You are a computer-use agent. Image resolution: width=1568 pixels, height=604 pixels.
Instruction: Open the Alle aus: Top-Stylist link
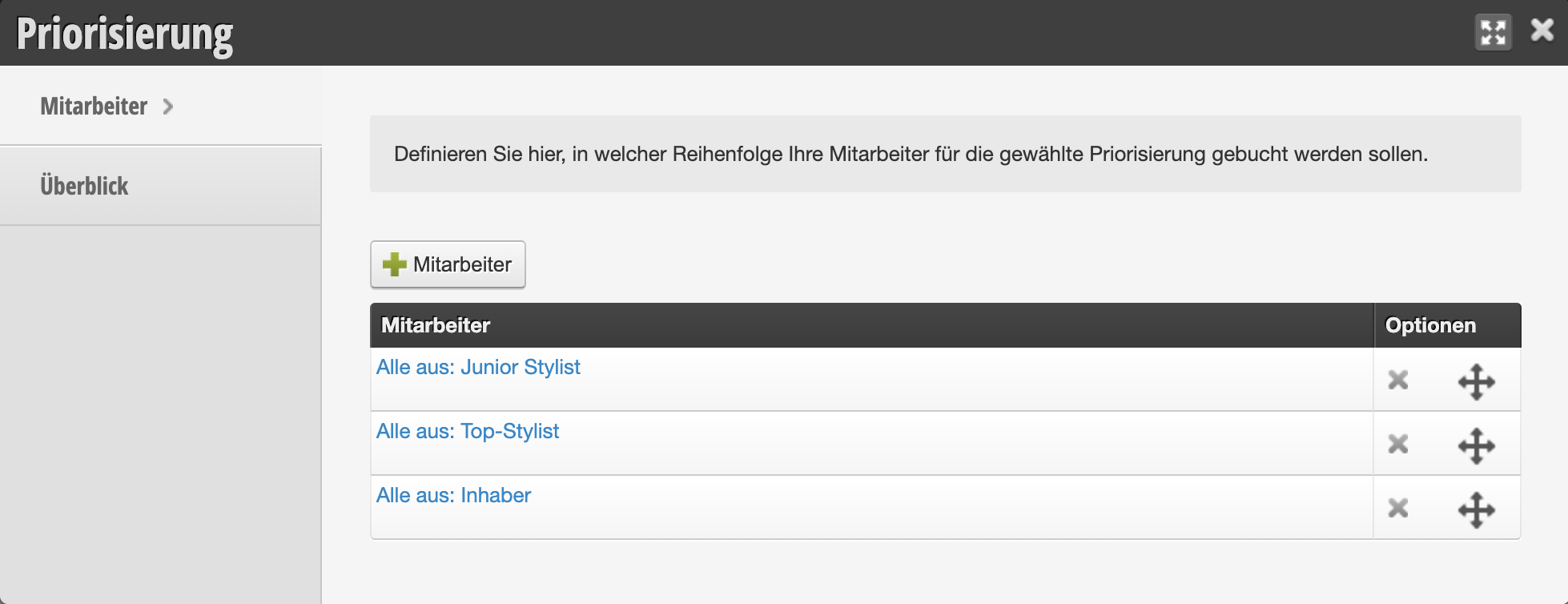[468, 431]
